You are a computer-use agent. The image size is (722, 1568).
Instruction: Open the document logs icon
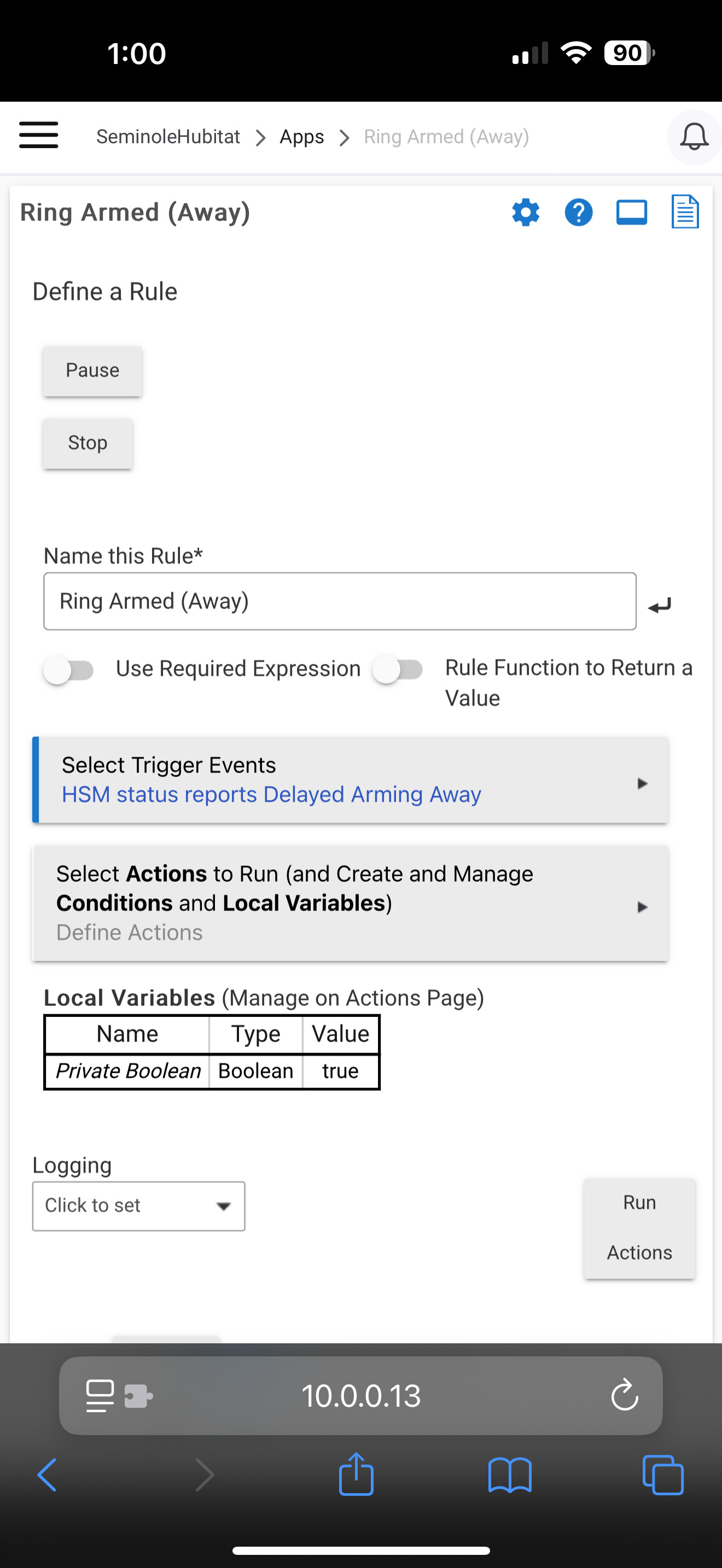pyautogui.click(x=685, y=212)
